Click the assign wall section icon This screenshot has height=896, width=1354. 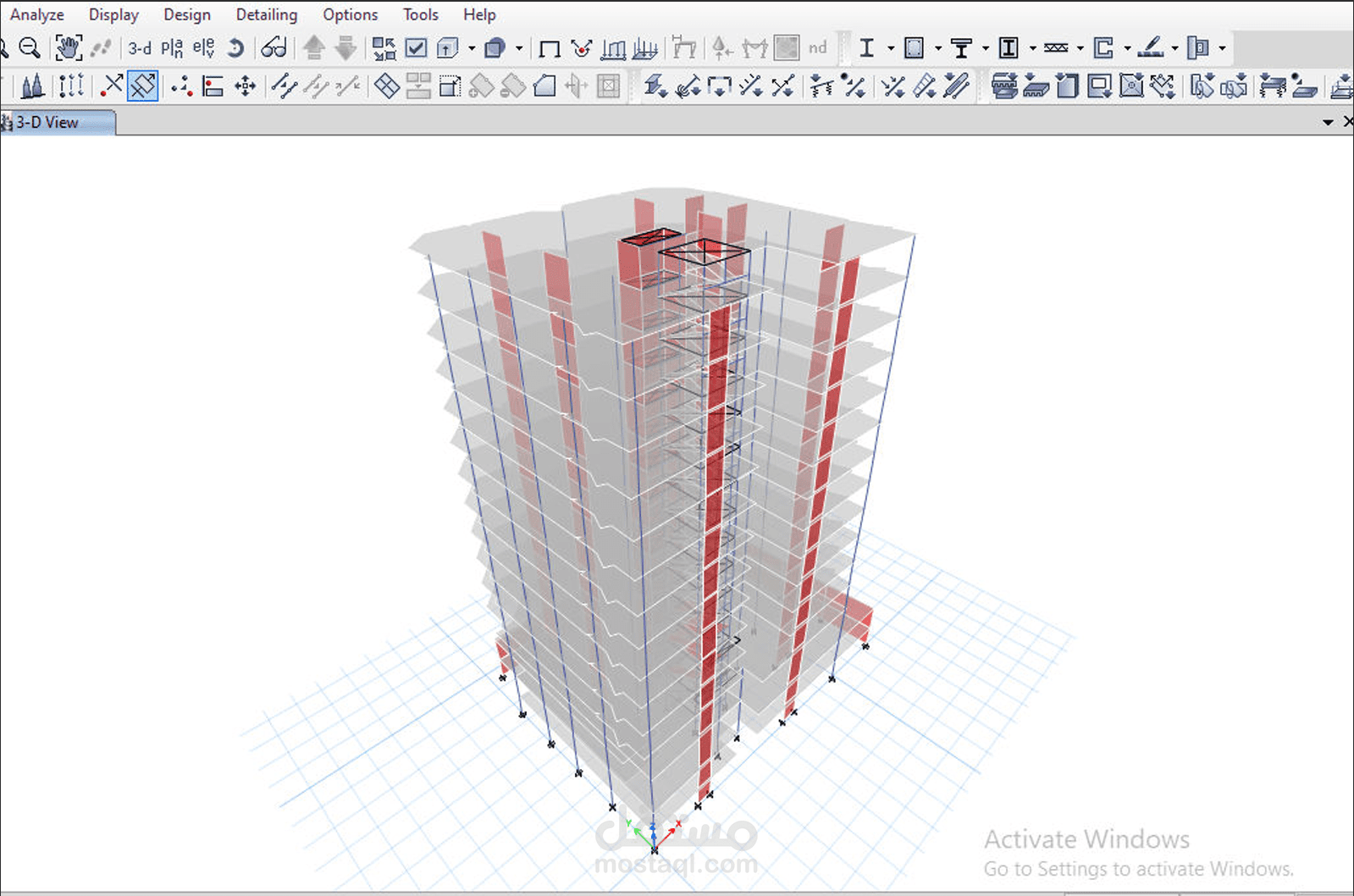(x=1068, y=86)
